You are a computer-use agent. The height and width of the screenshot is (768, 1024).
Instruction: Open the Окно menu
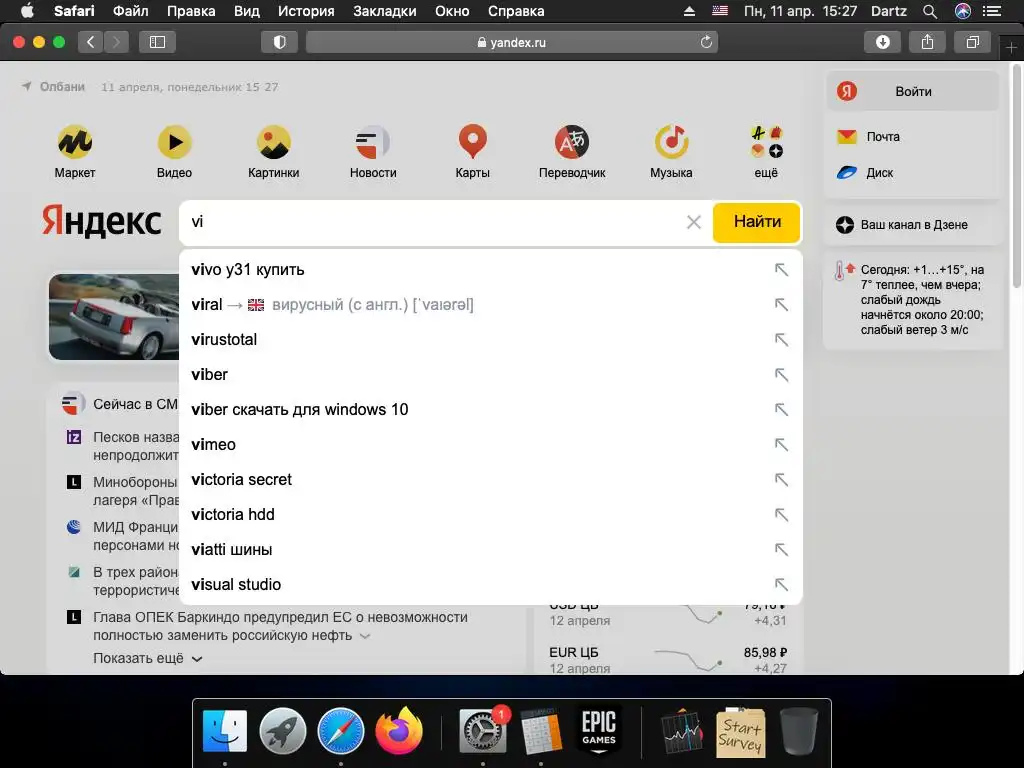point(452,11)
